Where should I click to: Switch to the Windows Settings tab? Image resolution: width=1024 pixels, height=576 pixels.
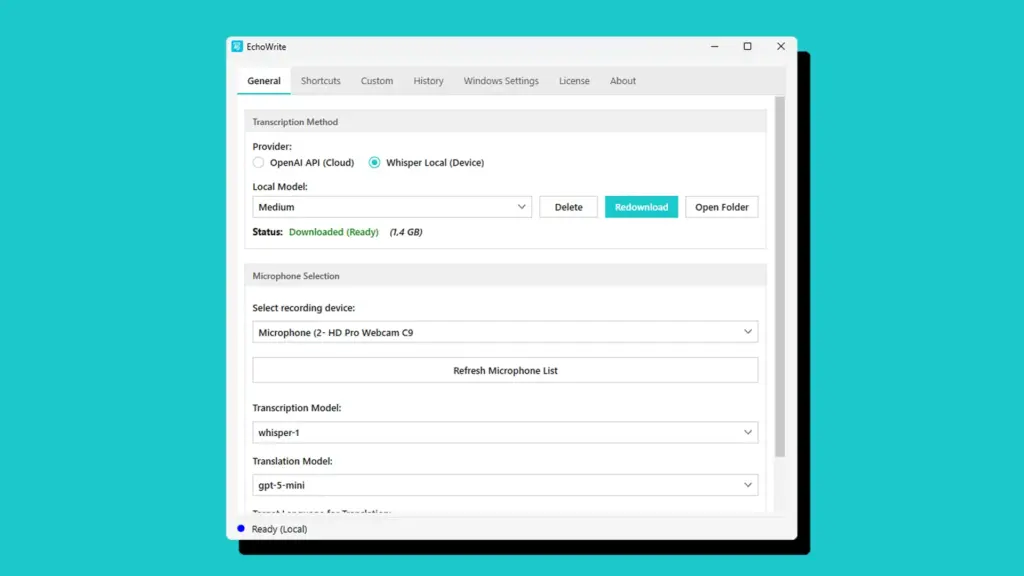pos(501,80)
